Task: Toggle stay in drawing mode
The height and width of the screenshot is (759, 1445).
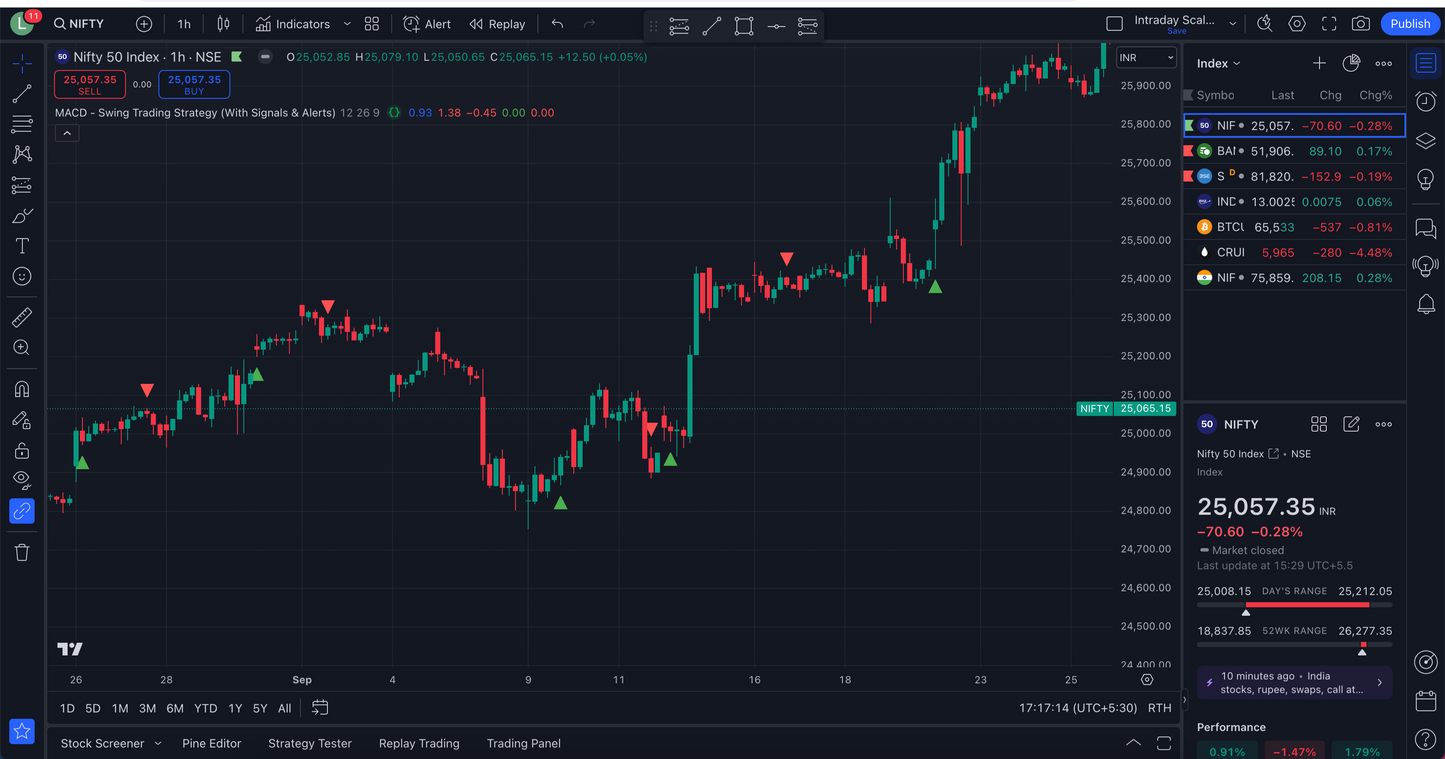Action: tap(22, 420)
